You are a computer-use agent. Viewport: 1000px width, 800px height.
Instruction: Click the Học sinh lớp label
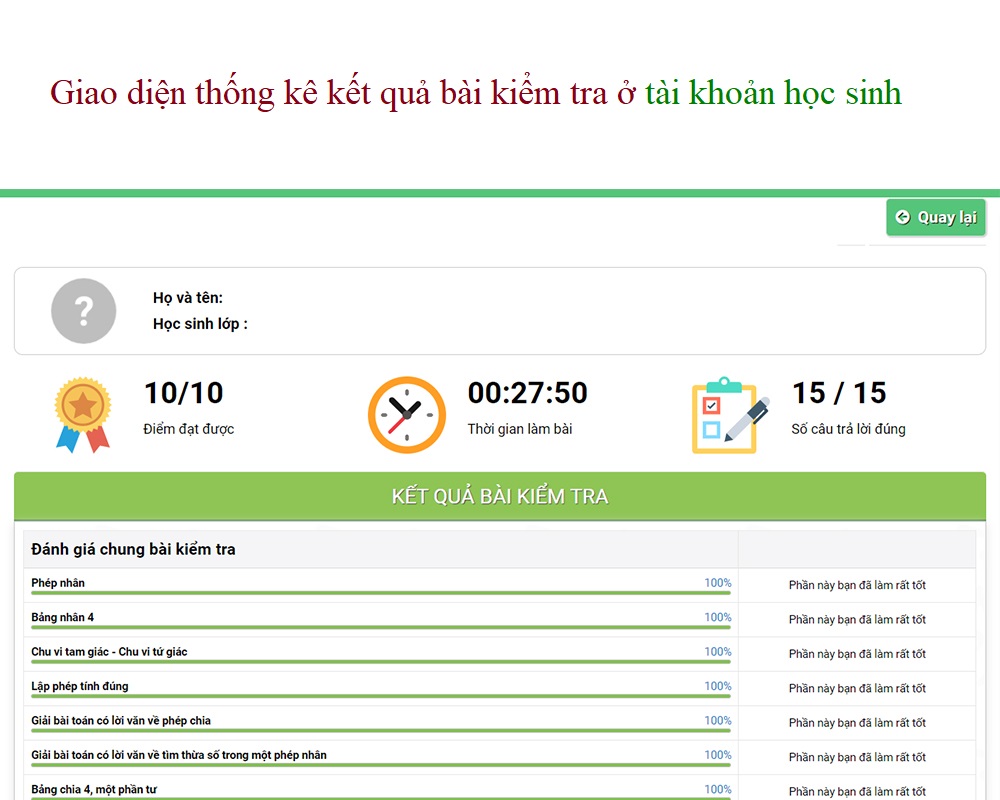[x=200, y=324]
